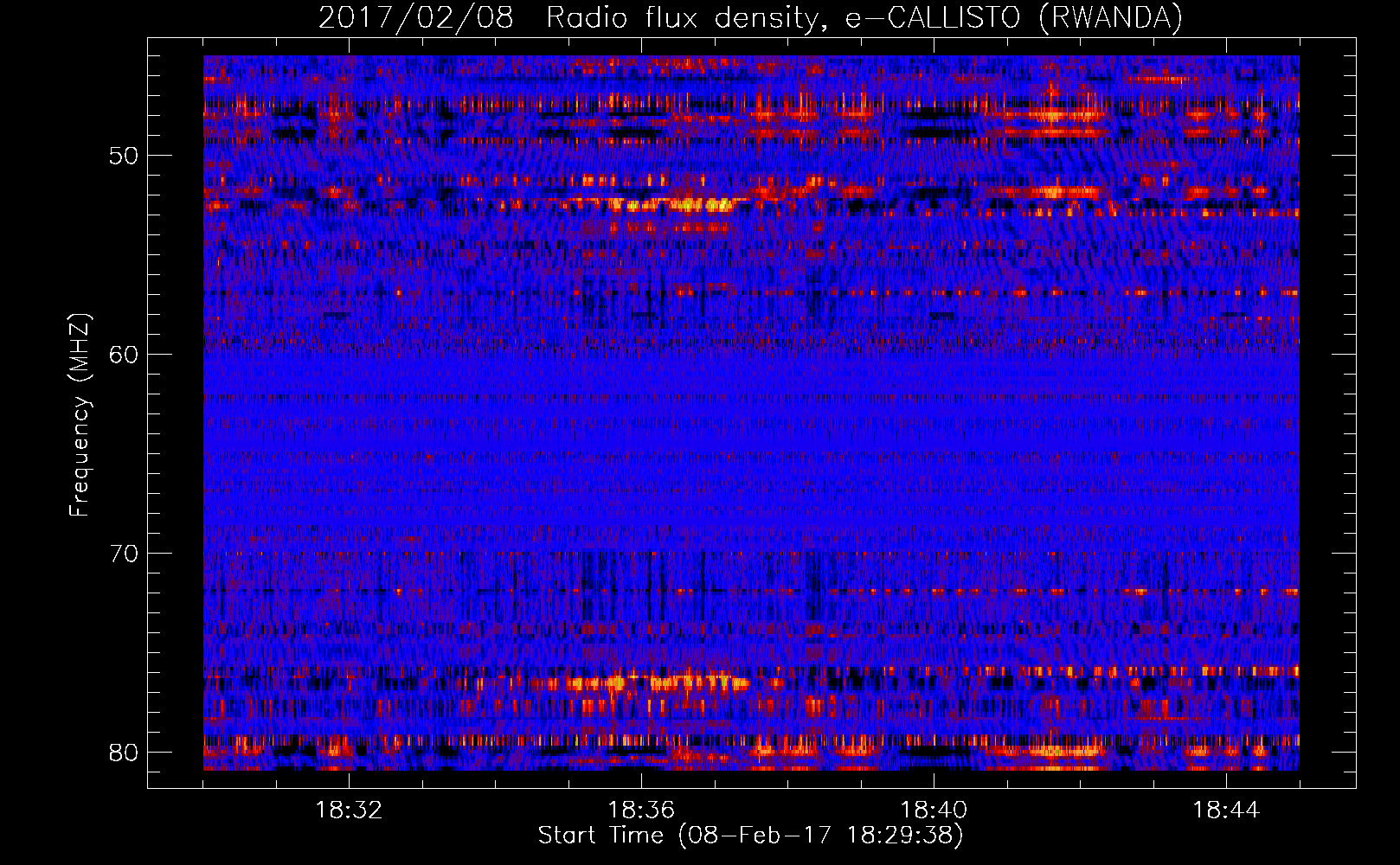Click the 60 frequency tick label
The height and width of the screenshot is (865, 1400).
124,355
